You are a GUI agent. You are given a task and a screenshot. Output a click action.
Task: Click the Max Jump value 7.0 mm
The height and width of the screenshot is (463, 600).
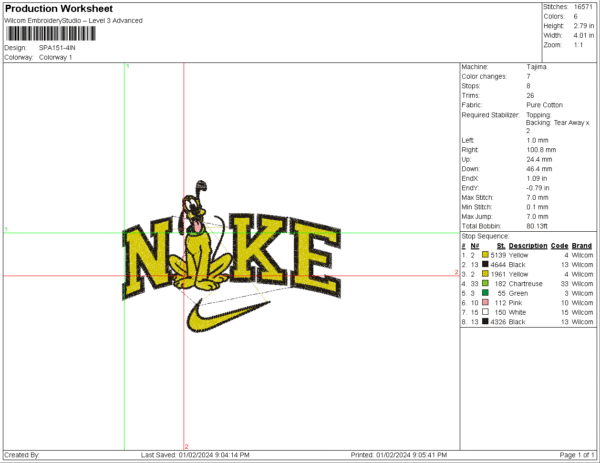538,217
